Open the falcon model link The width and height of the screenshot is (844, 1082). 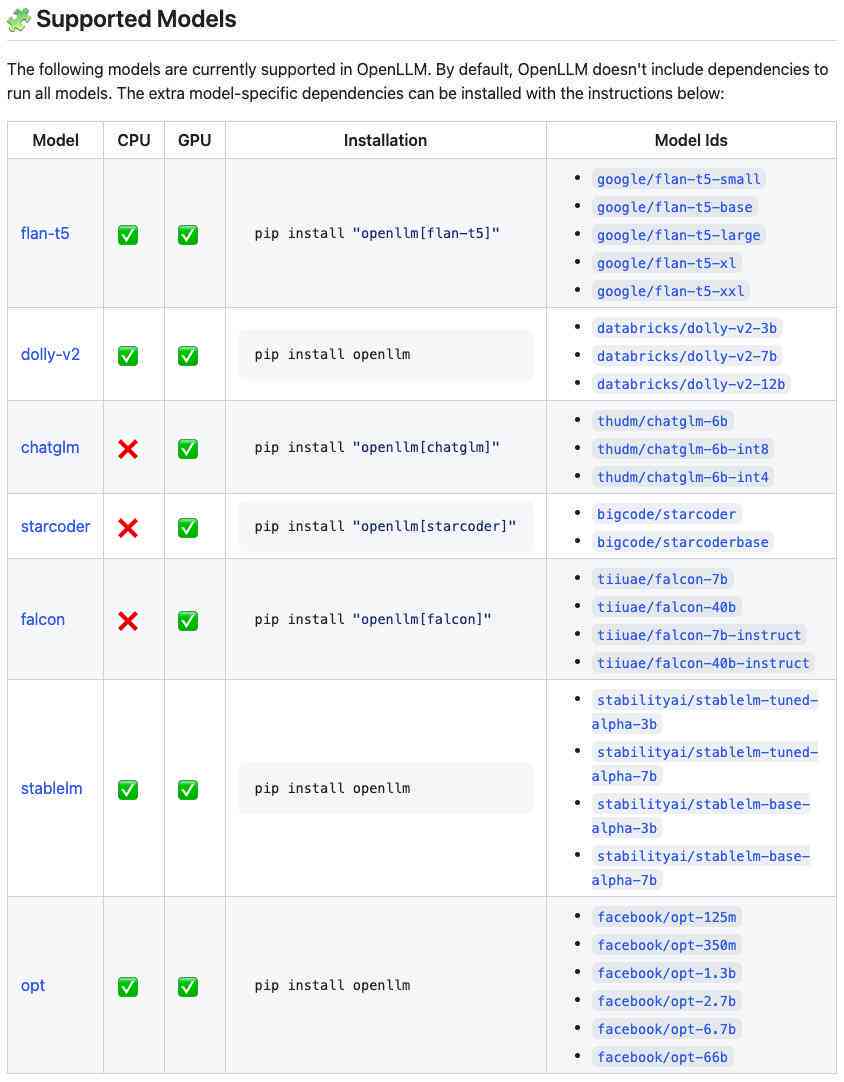click(43, 619)
